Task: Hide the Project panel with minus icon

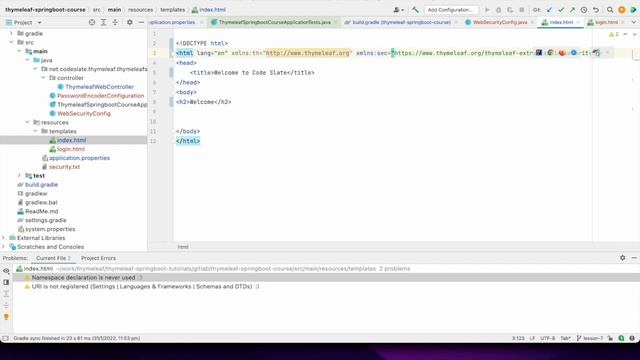Action: tap(141, 22)
